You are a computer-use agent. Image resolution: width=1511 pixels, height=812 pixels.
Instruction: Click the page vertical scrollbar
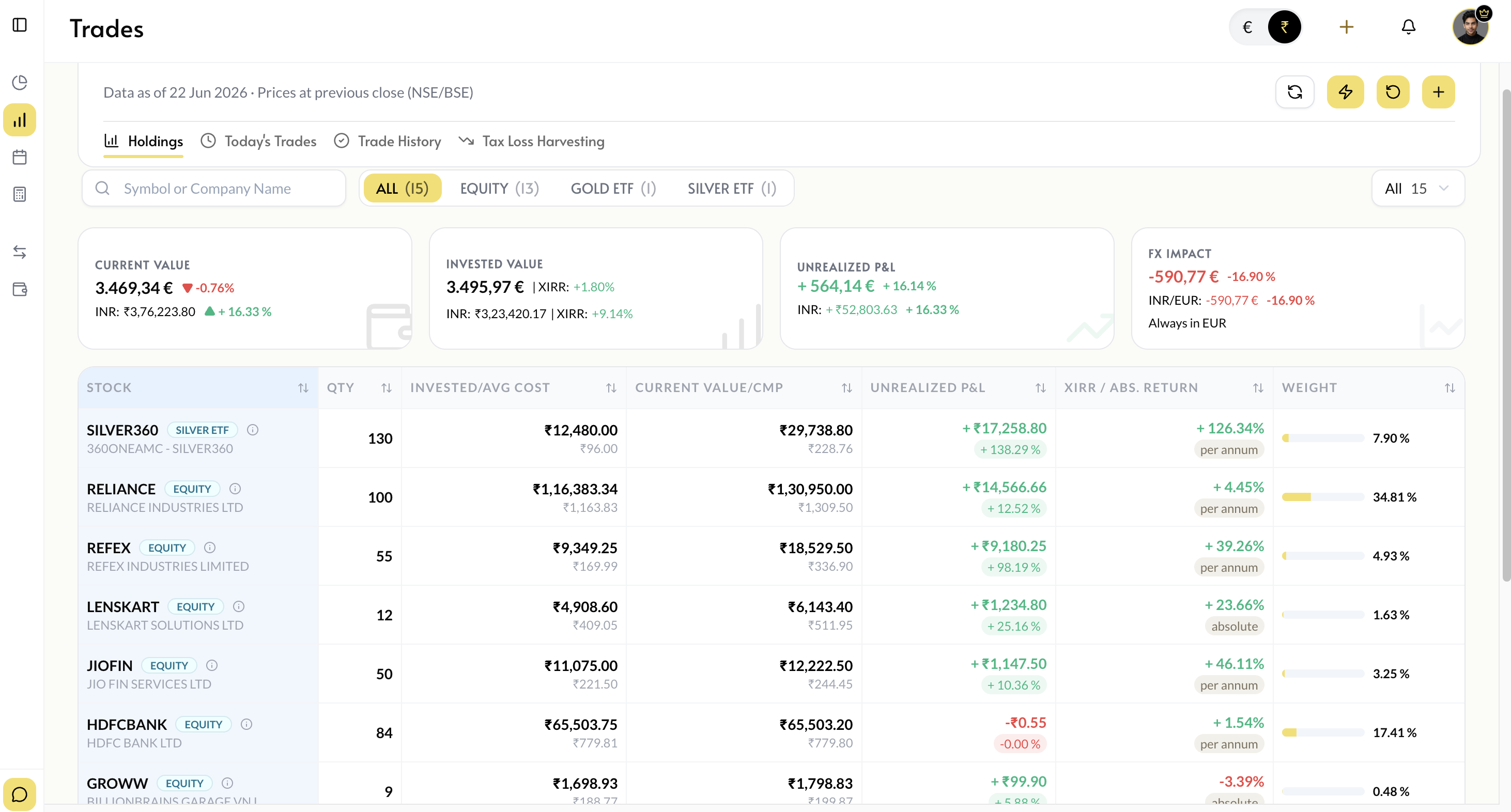pyautogui.click(x=1506, y=334)
